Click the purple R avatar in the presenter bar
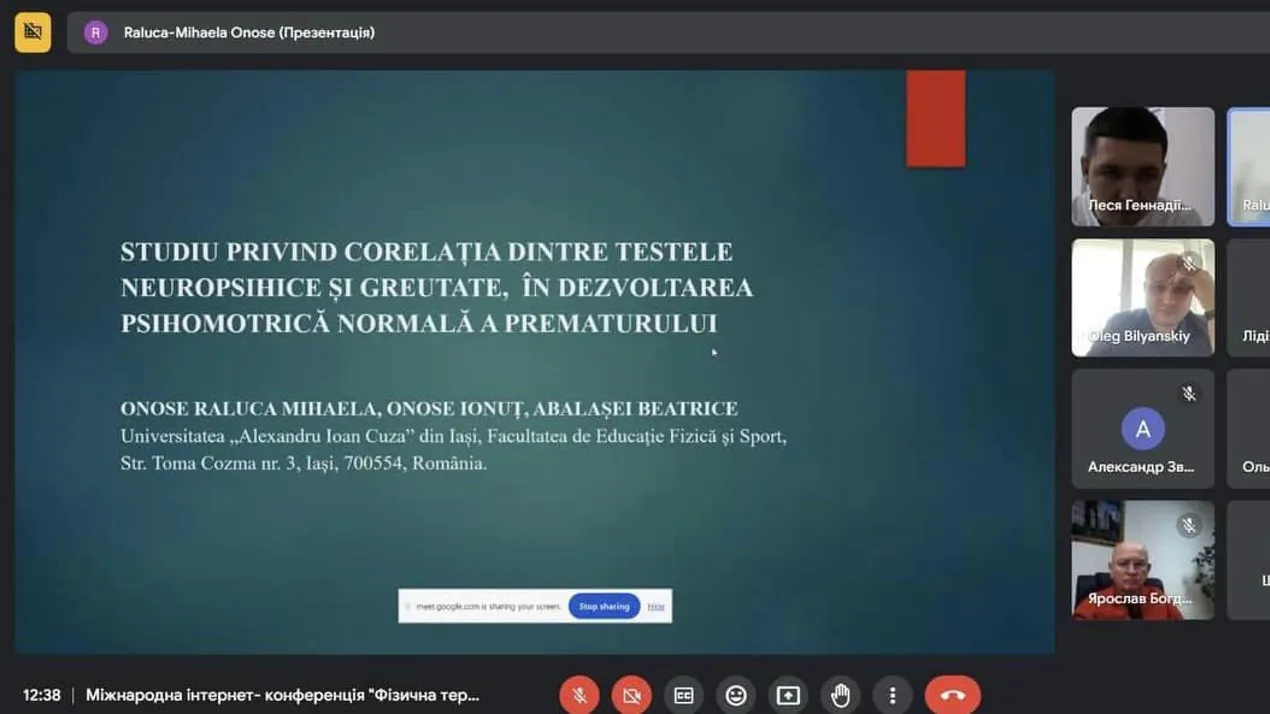This screenshot has width=1270, height=714. (x=96, y=32)
